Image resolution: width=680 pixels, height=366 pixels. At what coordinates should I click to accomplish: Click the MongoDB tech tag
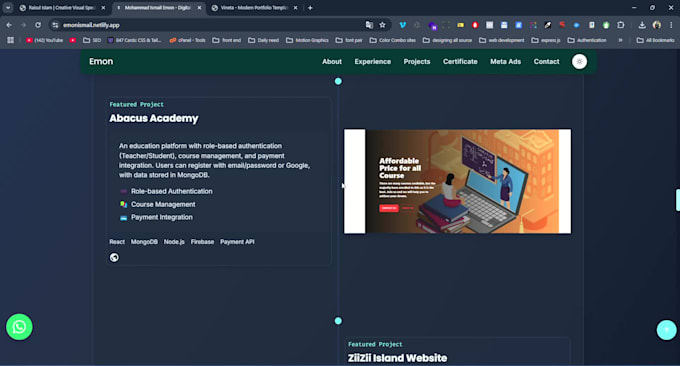tap(144, 242)
